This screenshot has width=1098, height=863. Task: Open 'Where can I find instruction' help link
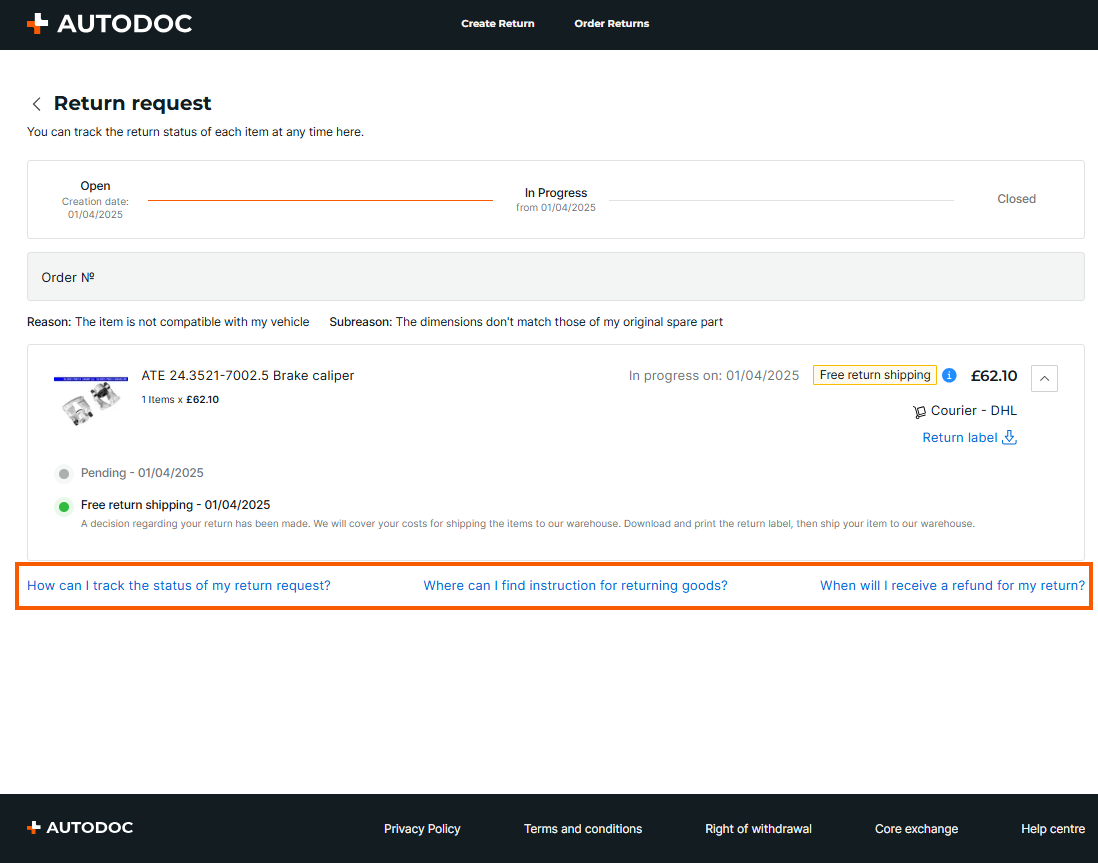click(x=575, y=586)
